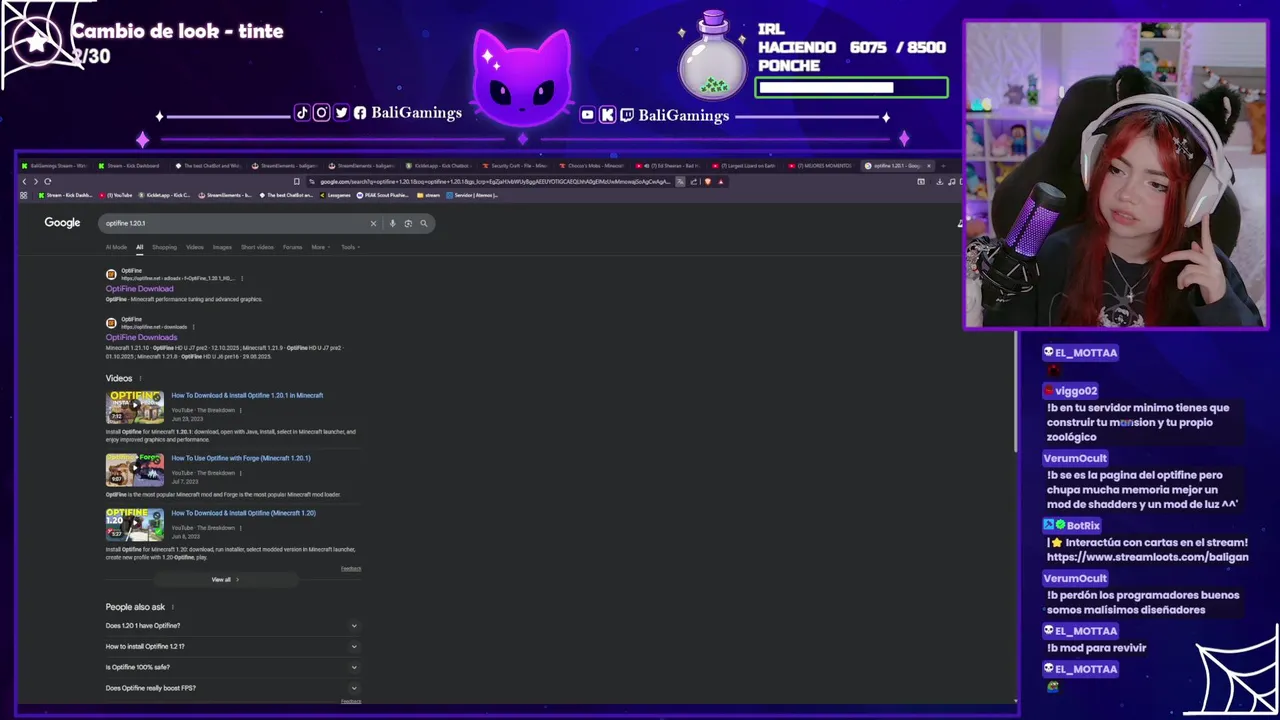Open 'How To Use Optifine with Forge' video link

click(241, 458)
